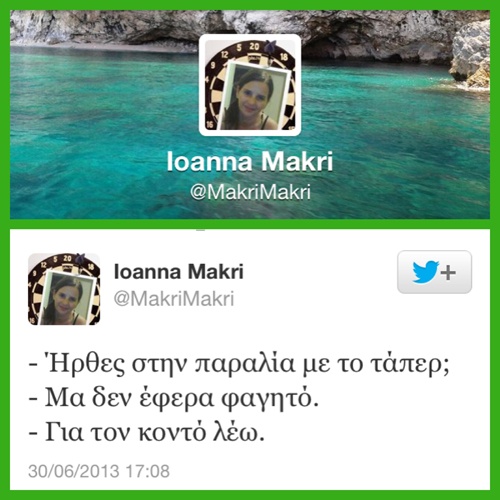This screenshot has width=500, height=500.
Task: Click the dartboard number 20 in avatar
Action: click(254, 46)
